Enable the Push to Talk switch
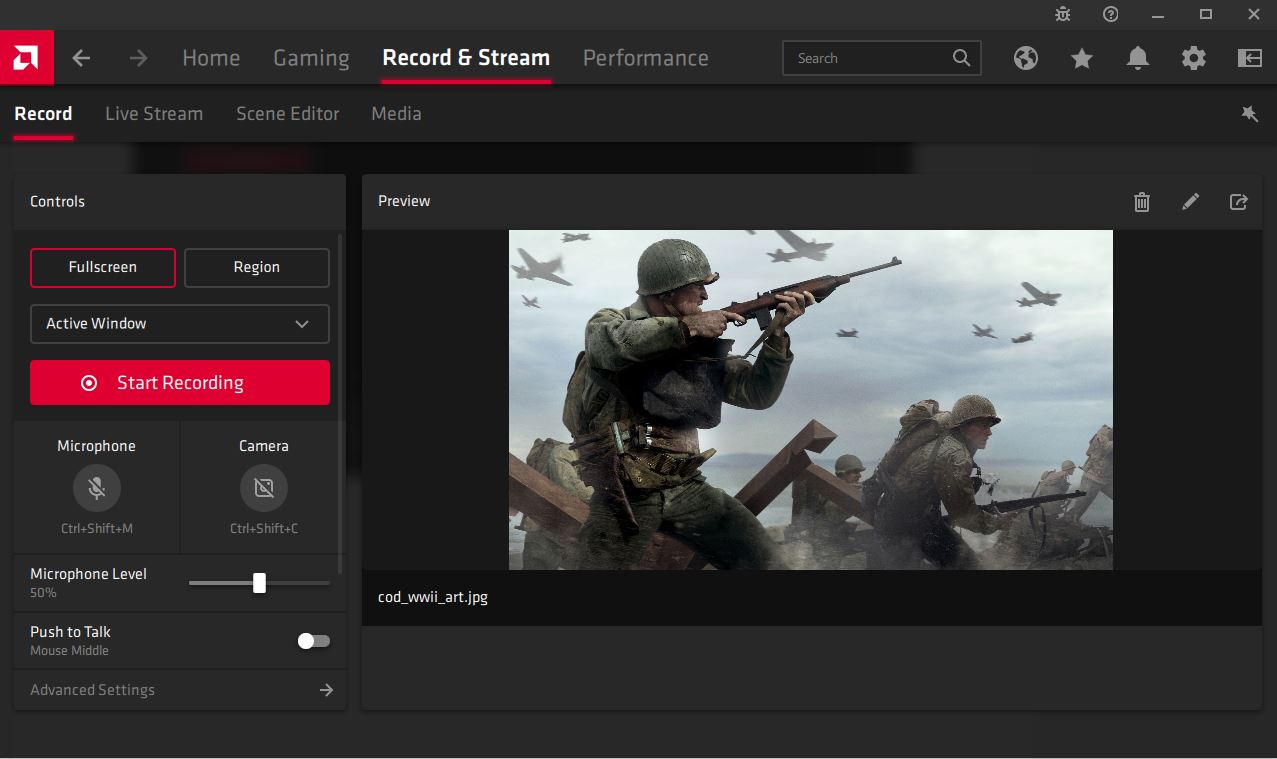Image resolution: width=1277 pixels, height=759 pixels. tap(313, 641)
